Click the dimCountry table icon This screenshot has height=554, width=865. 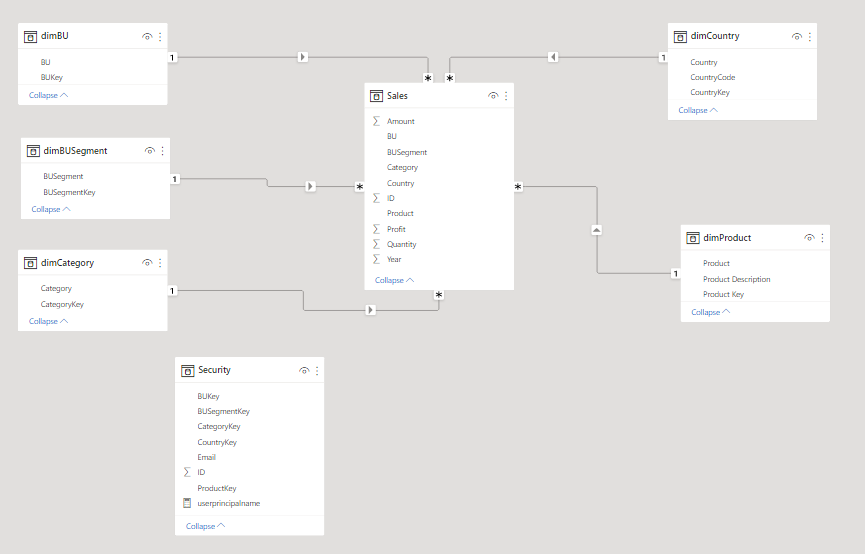680,37
